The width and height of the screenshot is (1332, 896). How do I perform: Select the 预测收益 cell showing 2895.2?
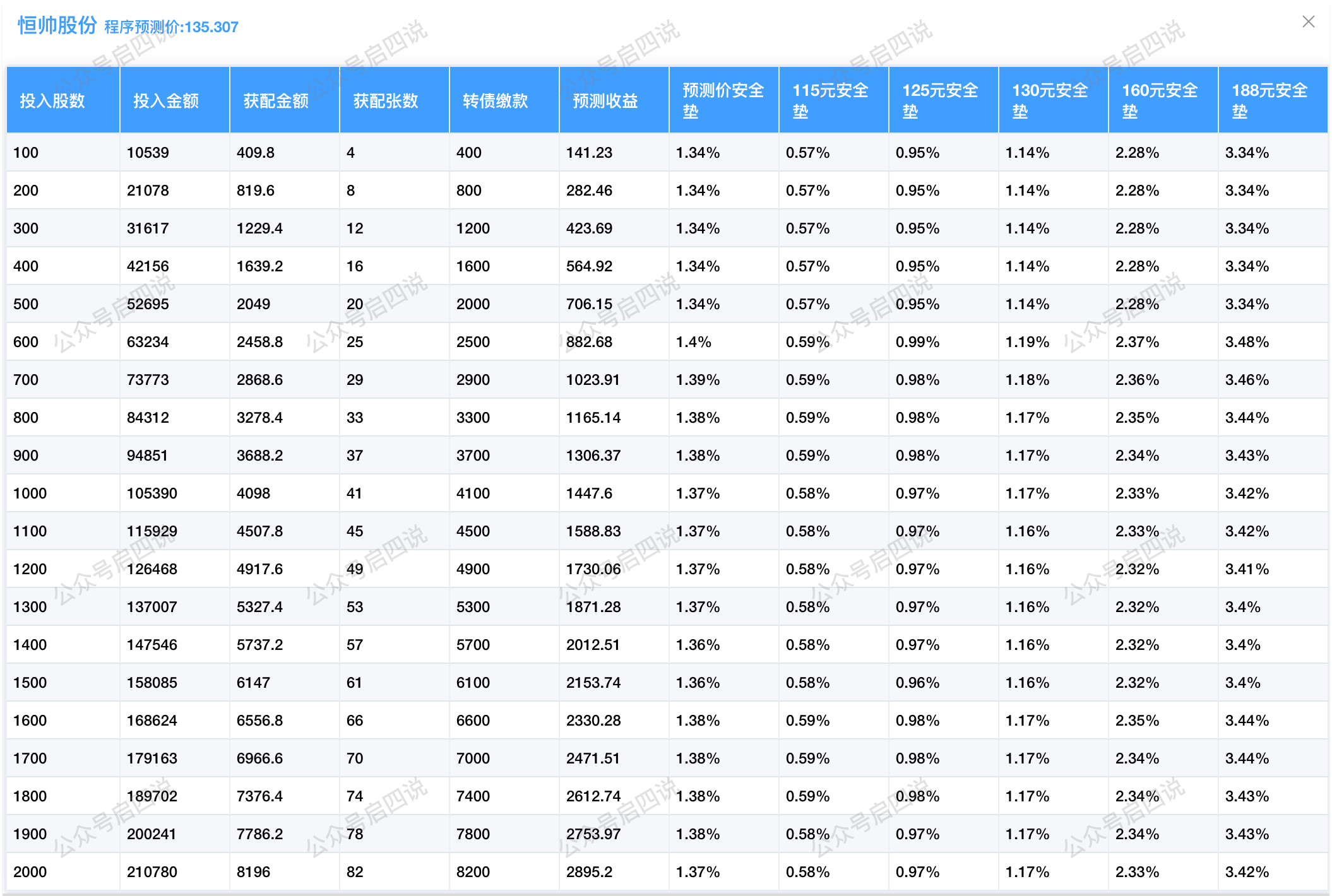point(589,872)
